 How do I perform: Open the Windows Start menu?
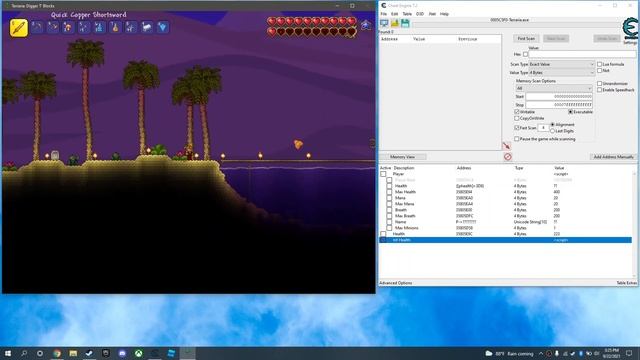tap(8, 353)
